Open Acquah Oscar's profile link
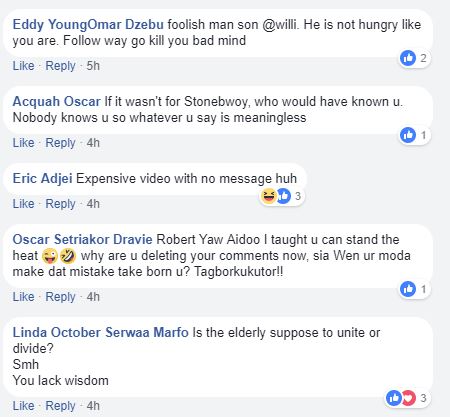This screenshot has height=417, width=450. 56,101
